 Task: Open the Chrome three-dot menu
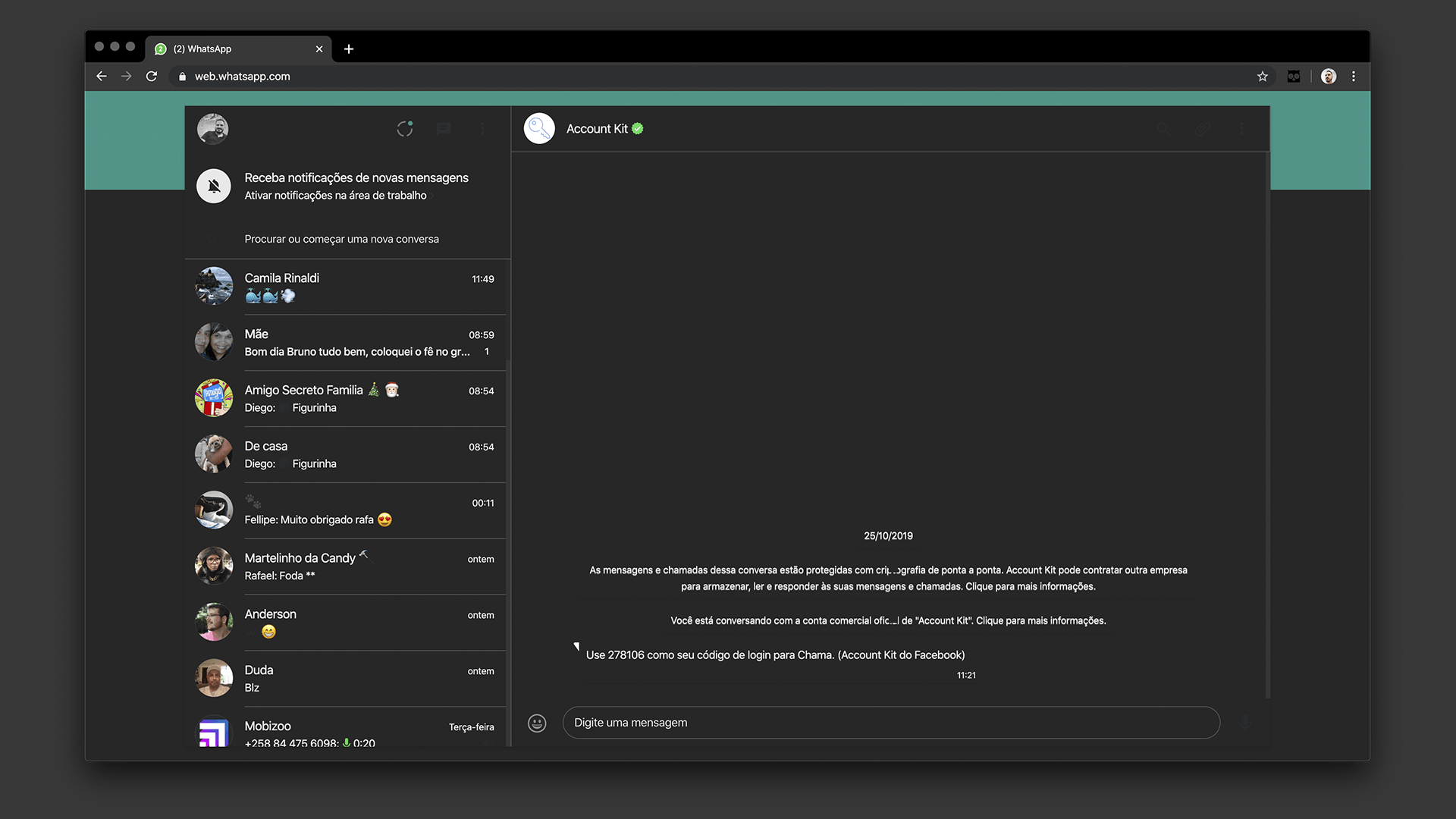point(1354,77)
